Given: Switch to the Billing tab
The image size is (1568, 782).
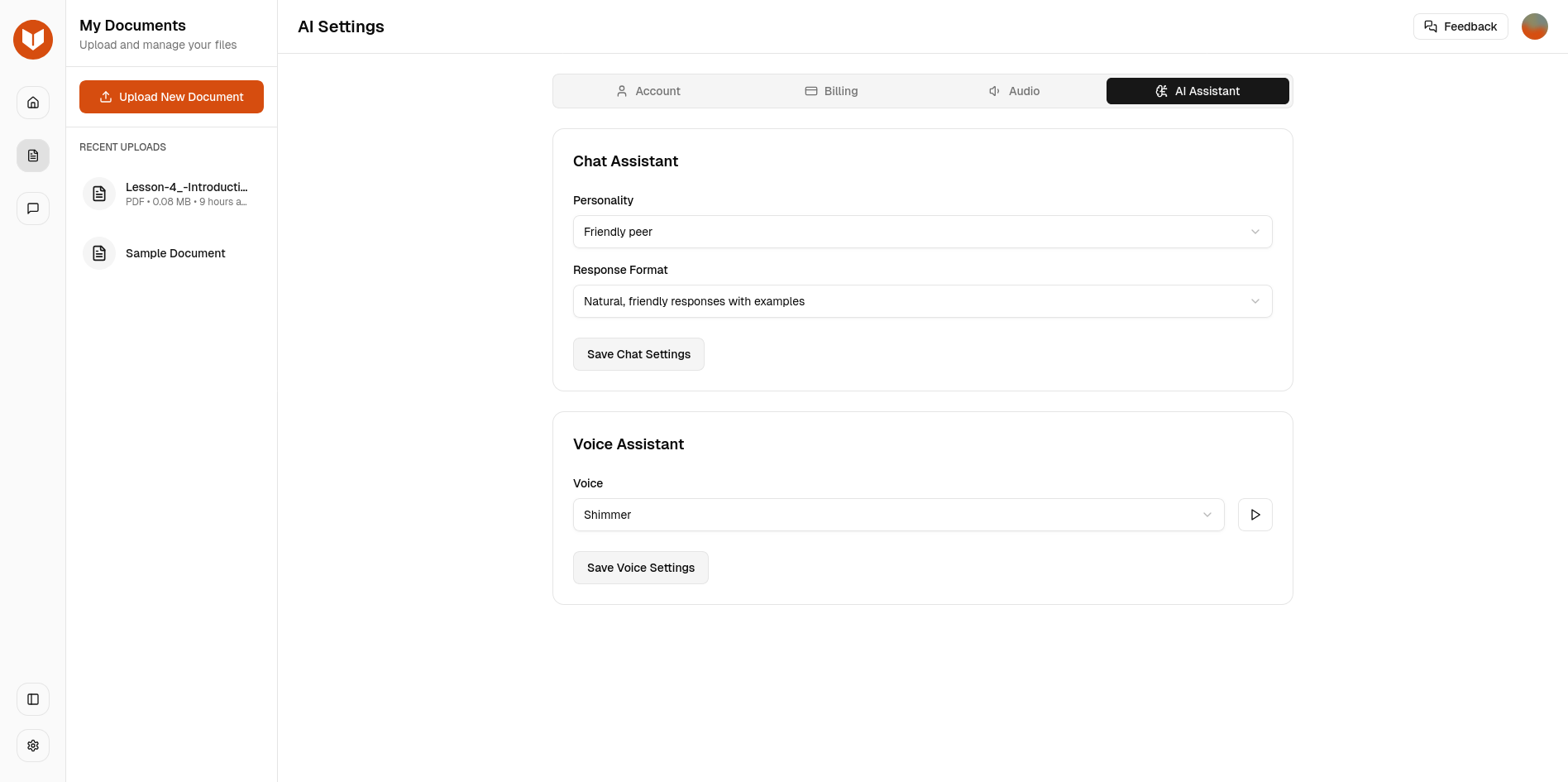Looking at the screenshot, I should pos(830,91).
